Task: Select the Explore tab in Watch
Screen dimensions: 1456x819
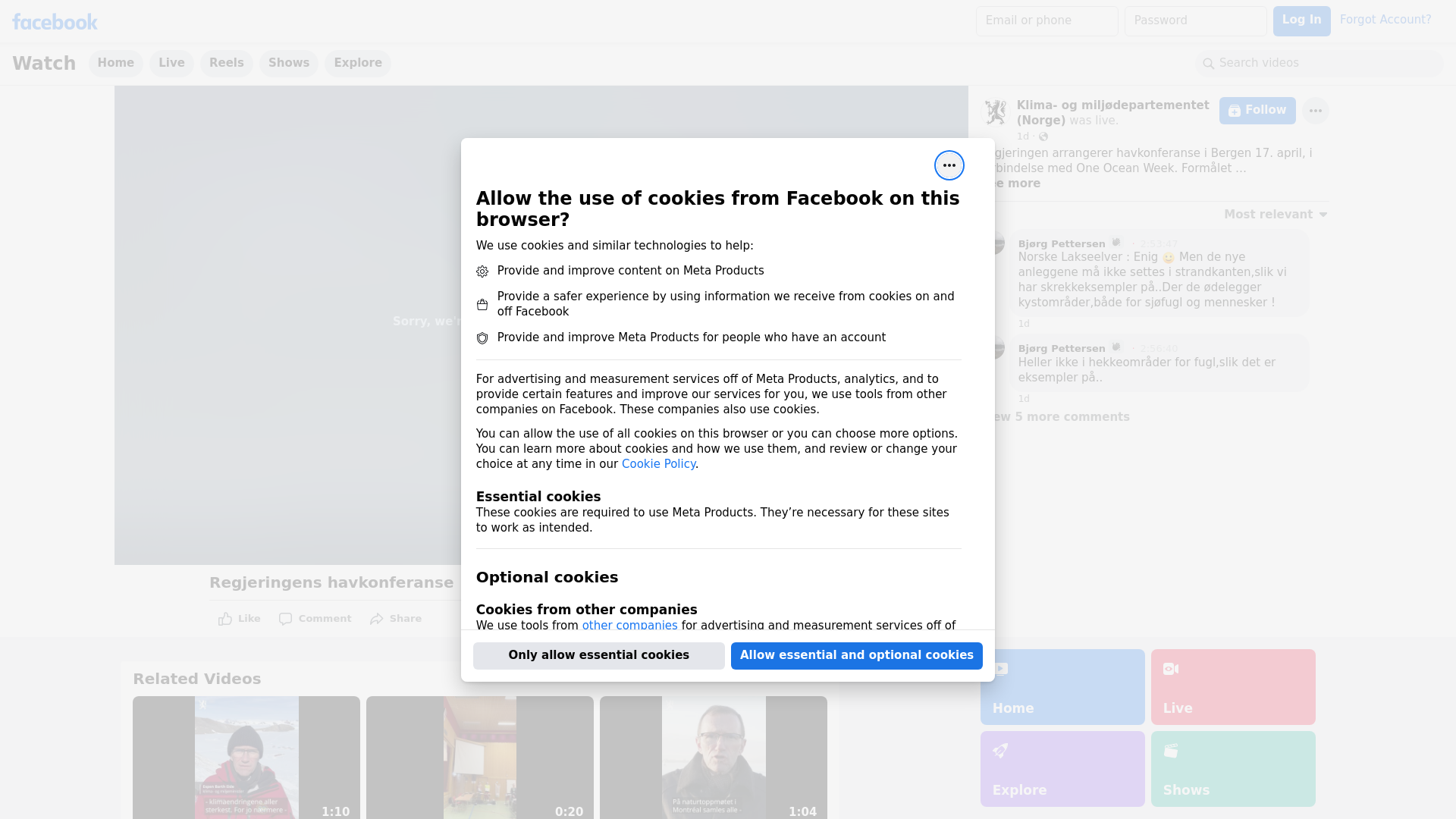Action: coord(357,63)
